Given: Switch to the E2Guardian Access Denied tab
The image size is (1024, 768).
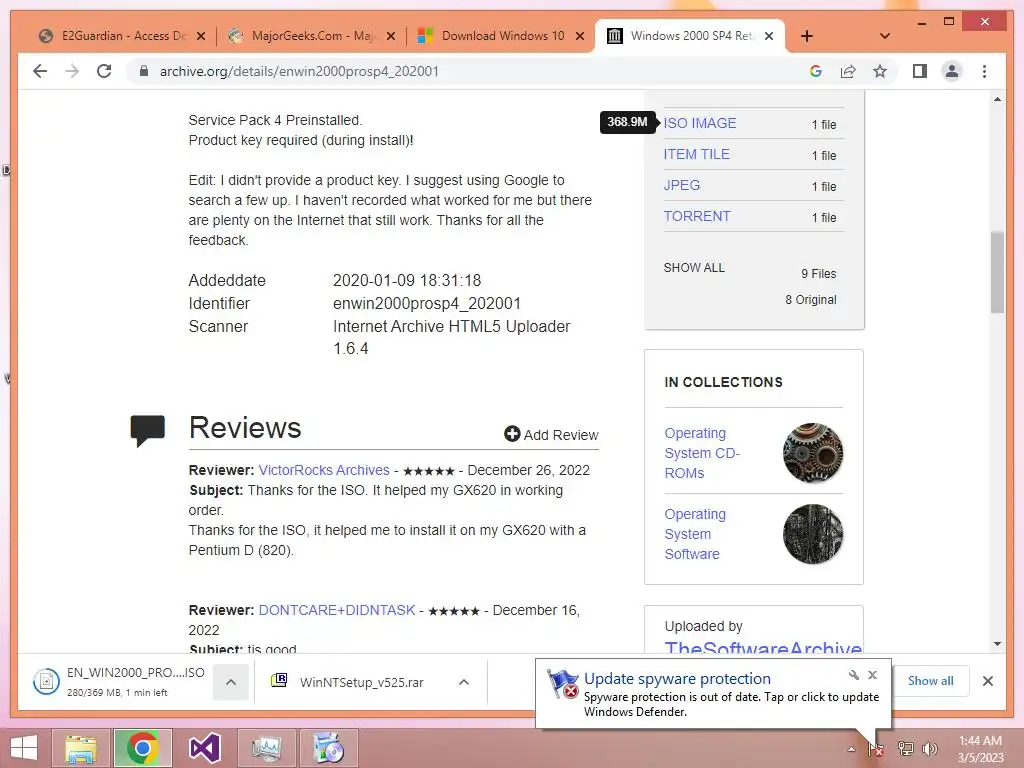Looking at the screenshot, I should pyautogui.click(x=122, y=36).
